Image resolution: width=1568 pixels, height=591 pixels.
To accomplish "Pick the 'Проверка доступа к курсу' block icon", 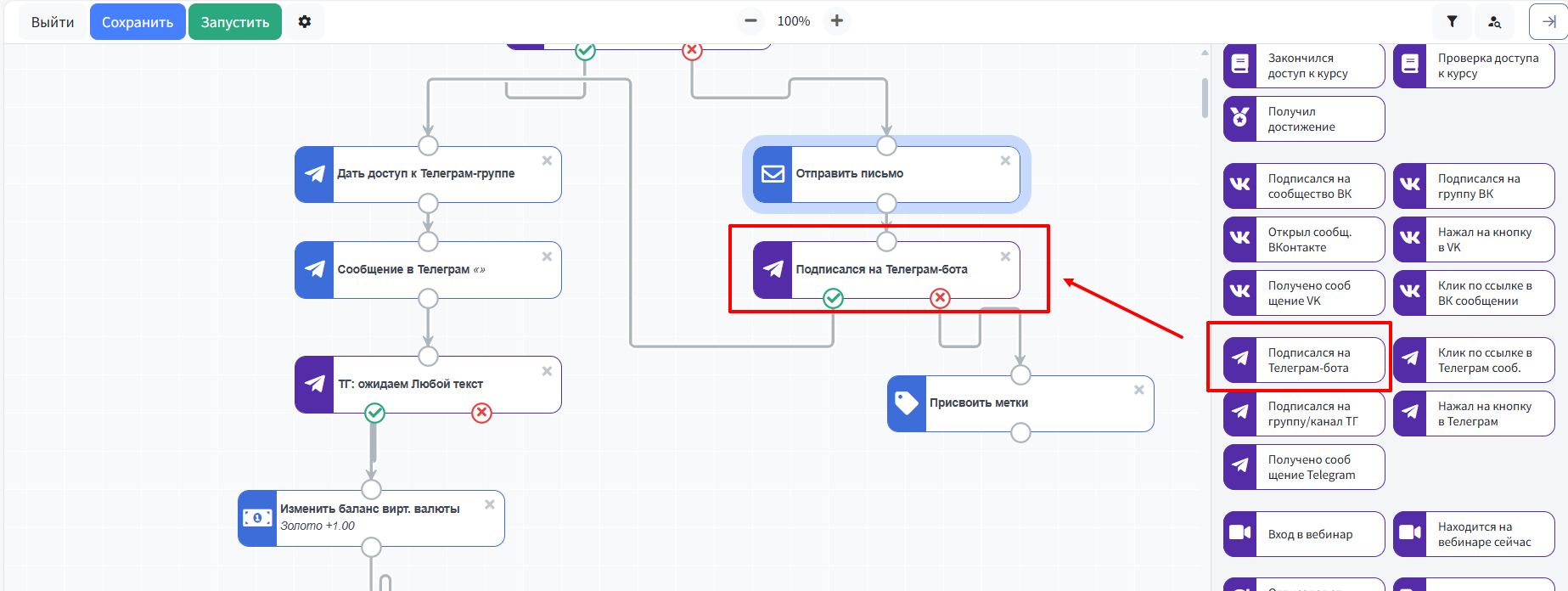I will pyautogui.click(x=1410, y=65).
